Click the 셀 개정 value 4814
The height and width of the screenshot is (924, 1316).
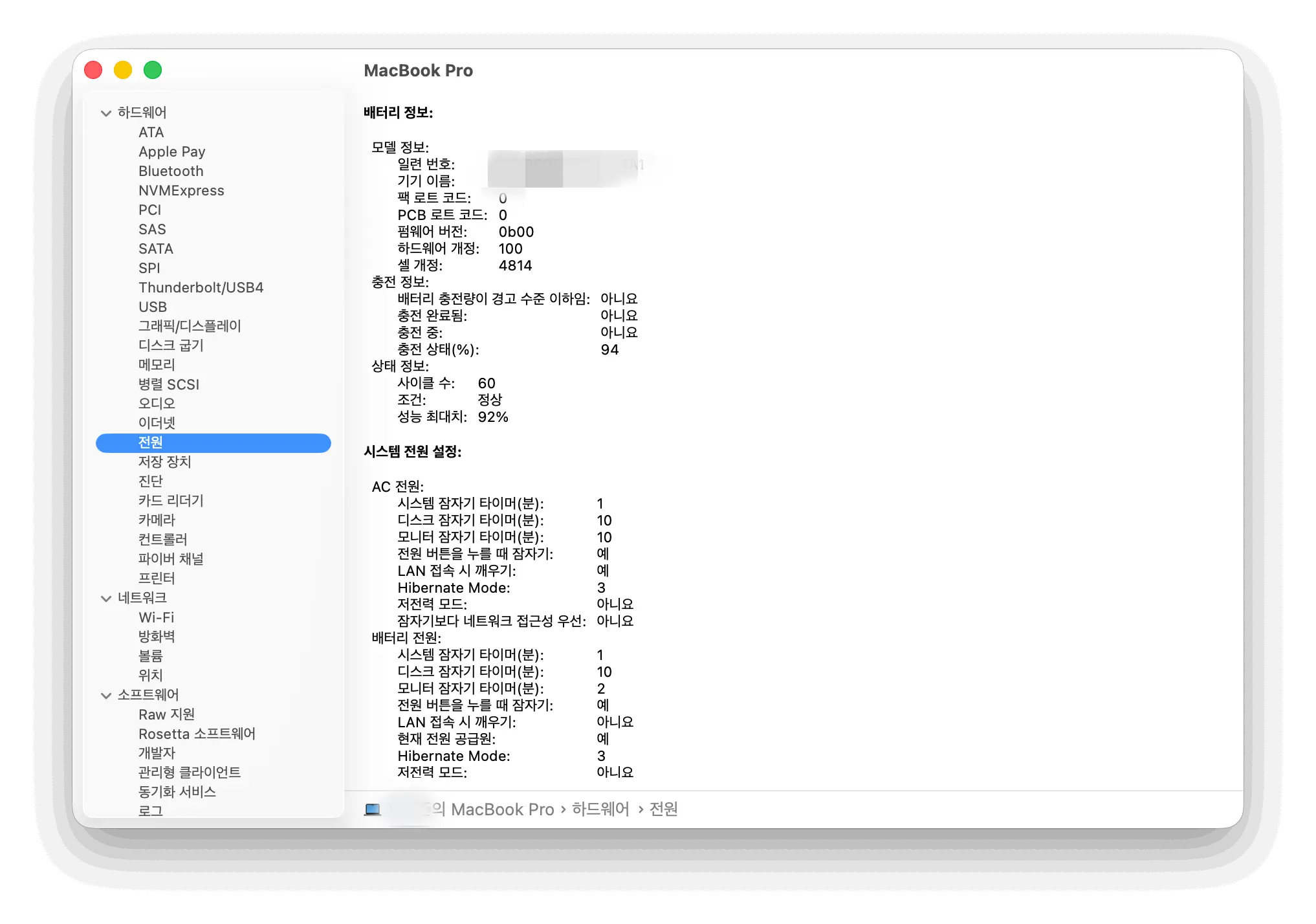pyautogui.click(x=515, y=265)
